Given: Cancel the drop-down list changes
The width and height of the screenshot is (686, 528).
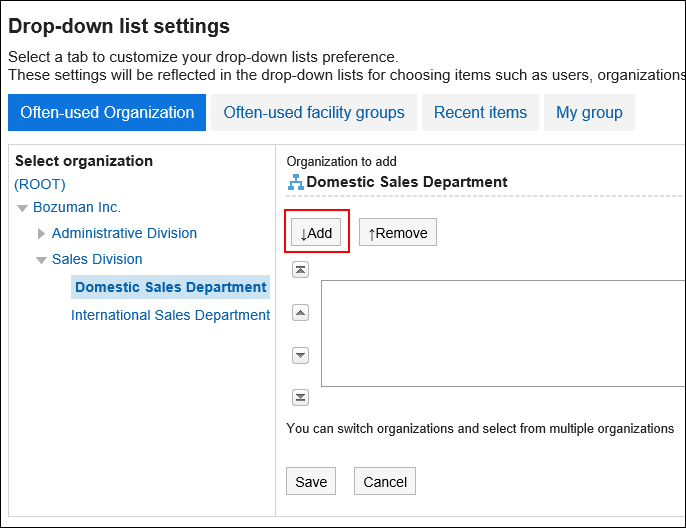Looking at the screenshot, I should coord(385,481).
